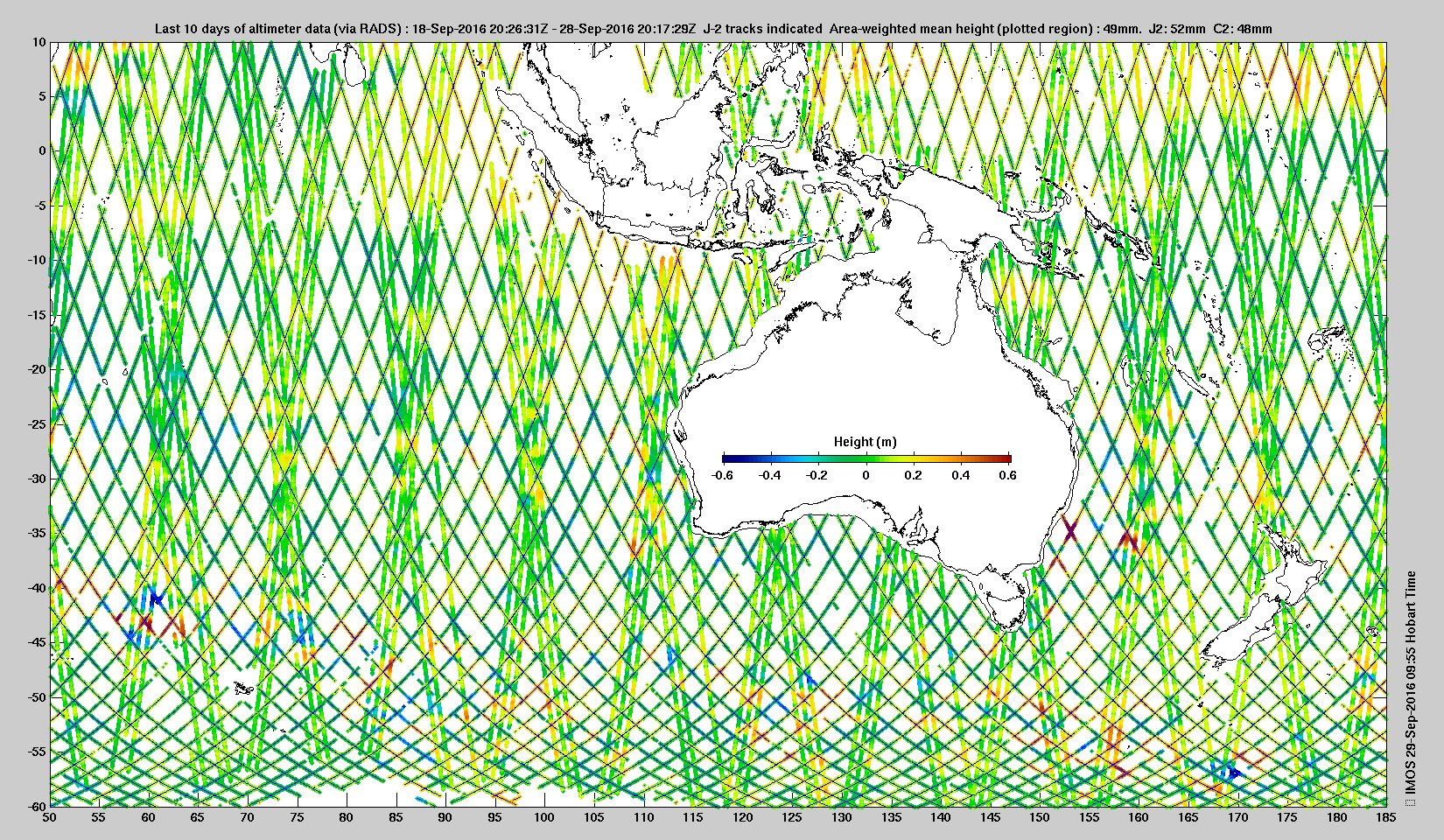
Task: Click longitude tick label '160'
Action: tap(1139, 817)
